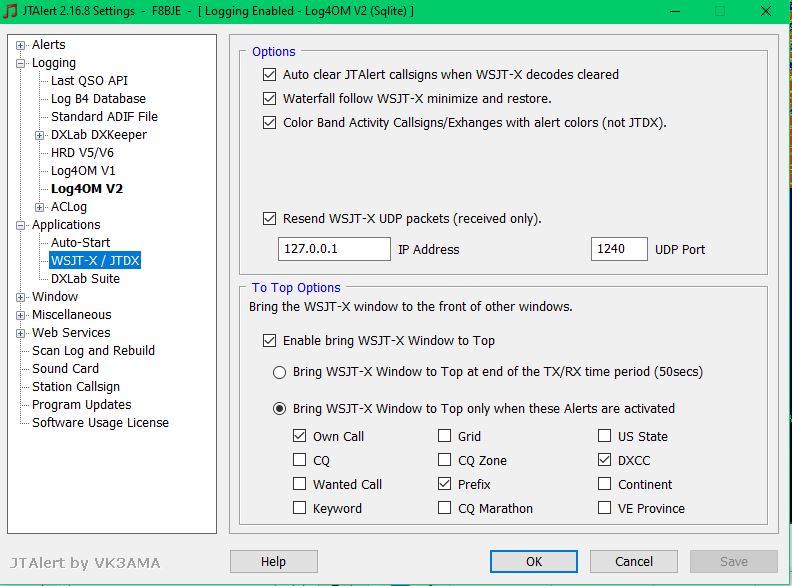Expand the Window tree node

20,298
